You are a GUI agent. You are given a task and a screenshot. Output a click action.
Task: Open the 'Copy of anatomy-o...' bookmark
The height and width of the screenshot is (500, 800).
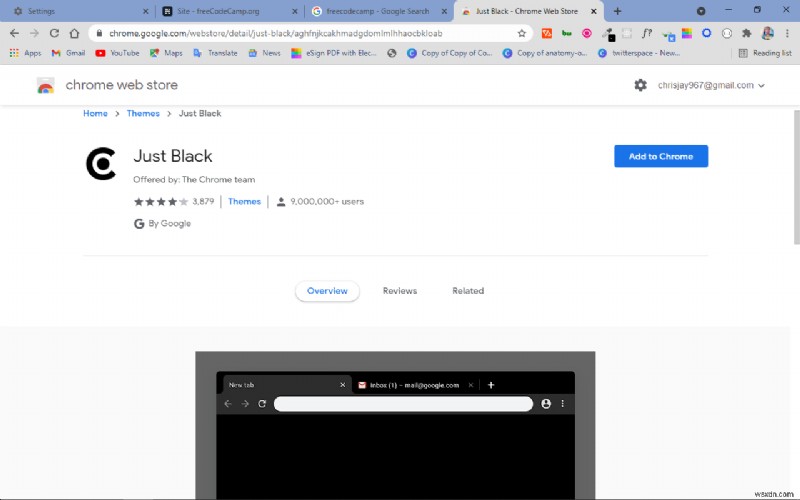[x=545, y=53]
